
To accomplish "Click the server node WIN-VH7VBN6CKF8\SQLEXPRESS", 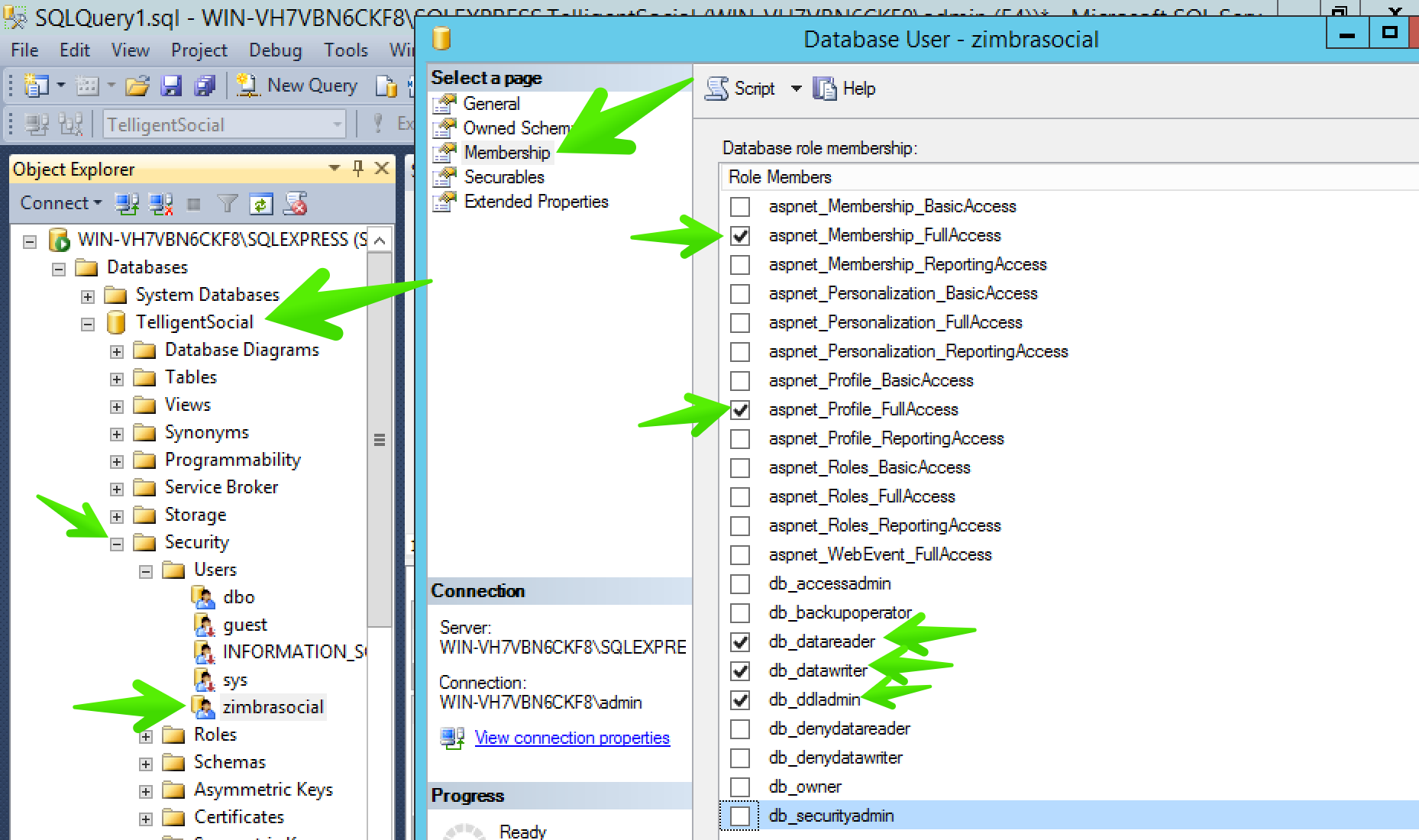I will click(x=221, y=240).
